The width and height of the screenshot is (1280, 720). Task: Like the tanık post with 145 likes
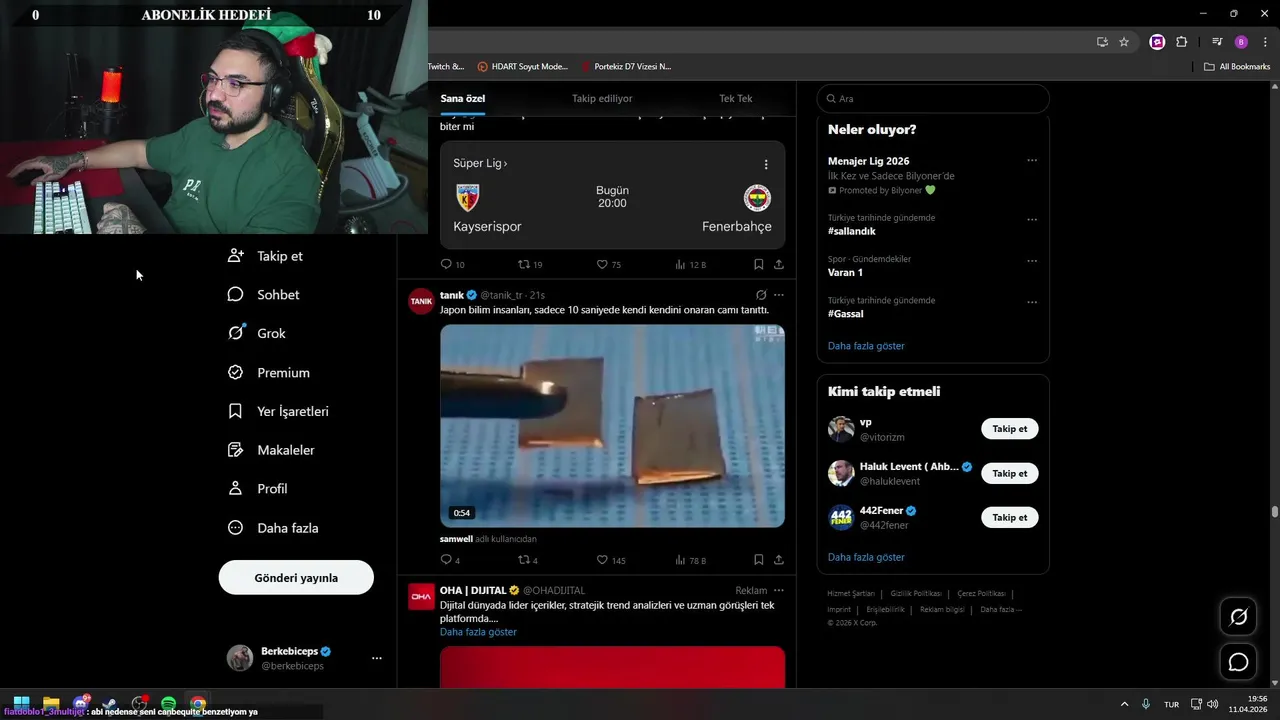point(610,560)
